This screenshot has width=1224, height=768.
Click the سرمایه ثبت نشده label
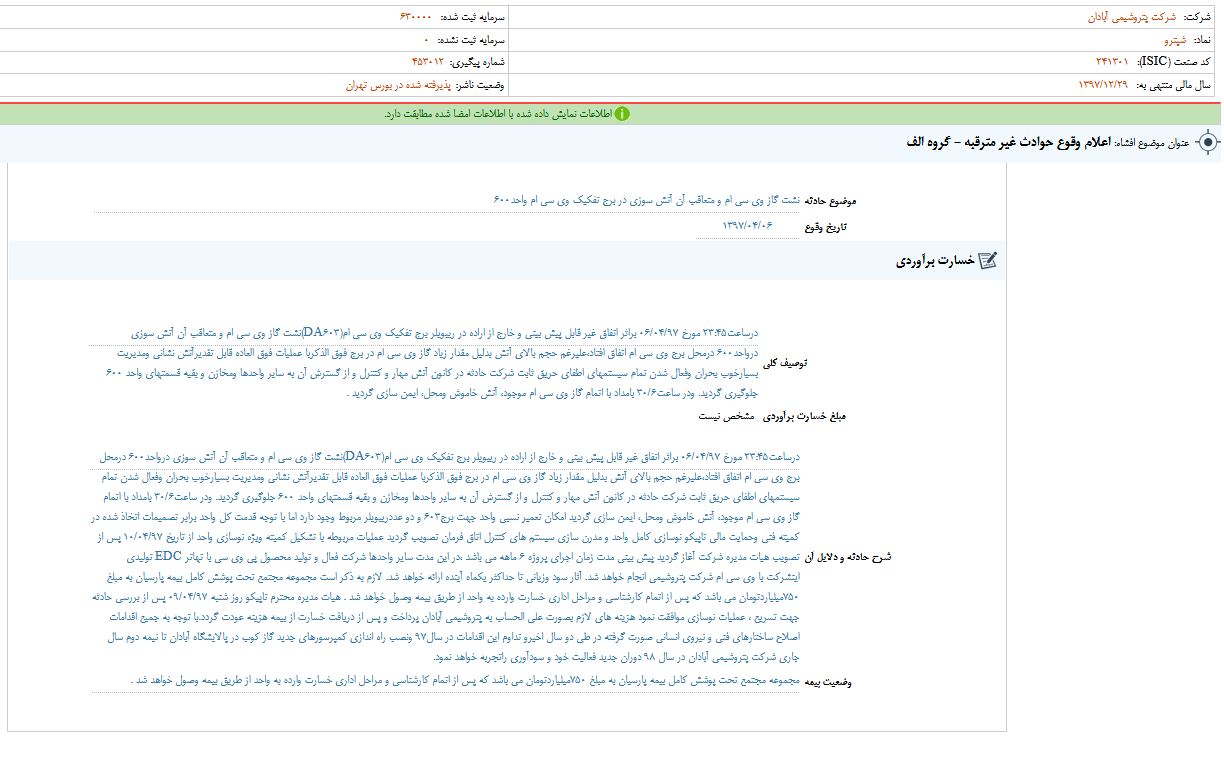[473, 40]
